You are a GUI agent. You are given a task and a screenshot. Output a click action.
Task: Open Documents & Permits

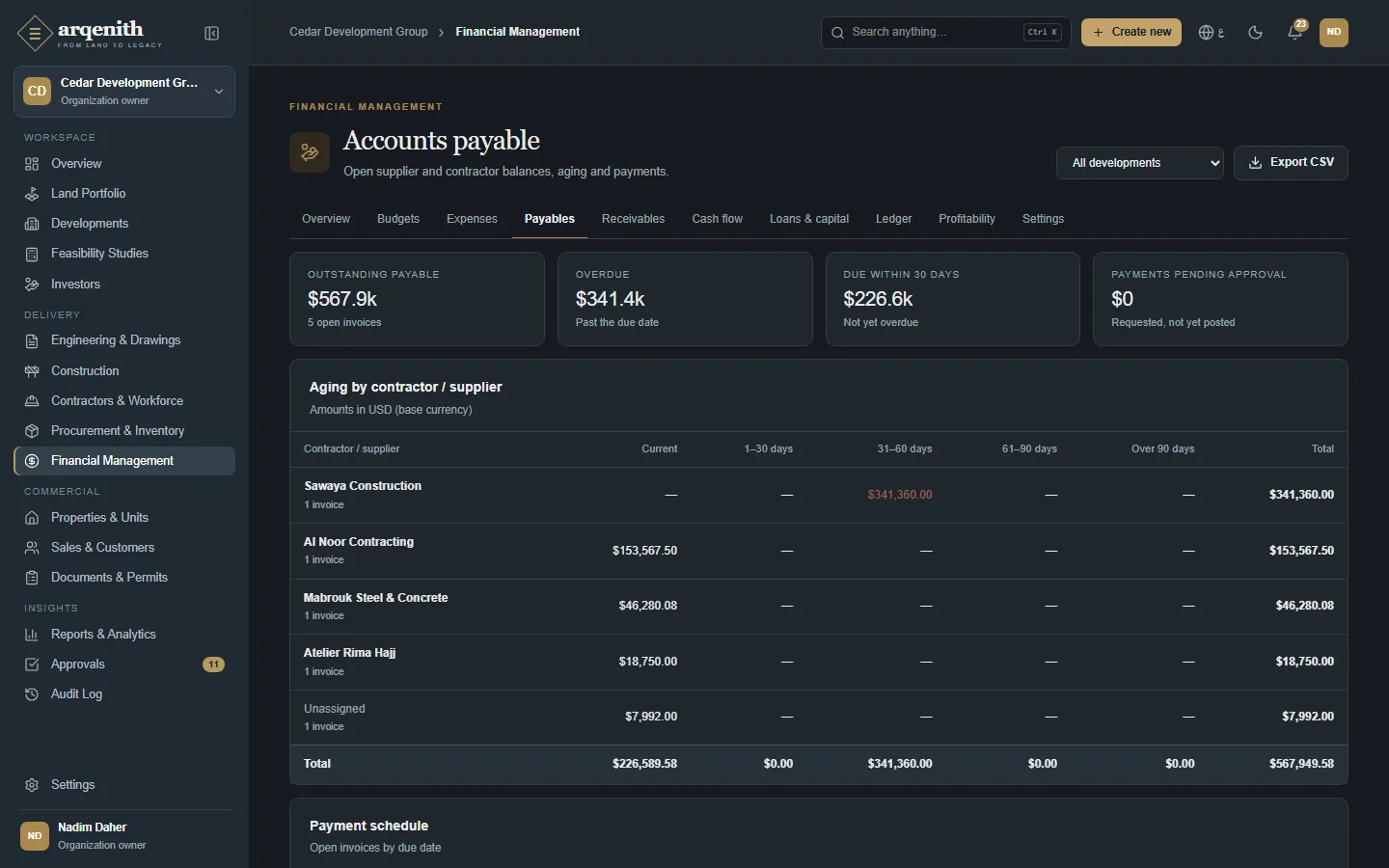[x=124, y=578]
